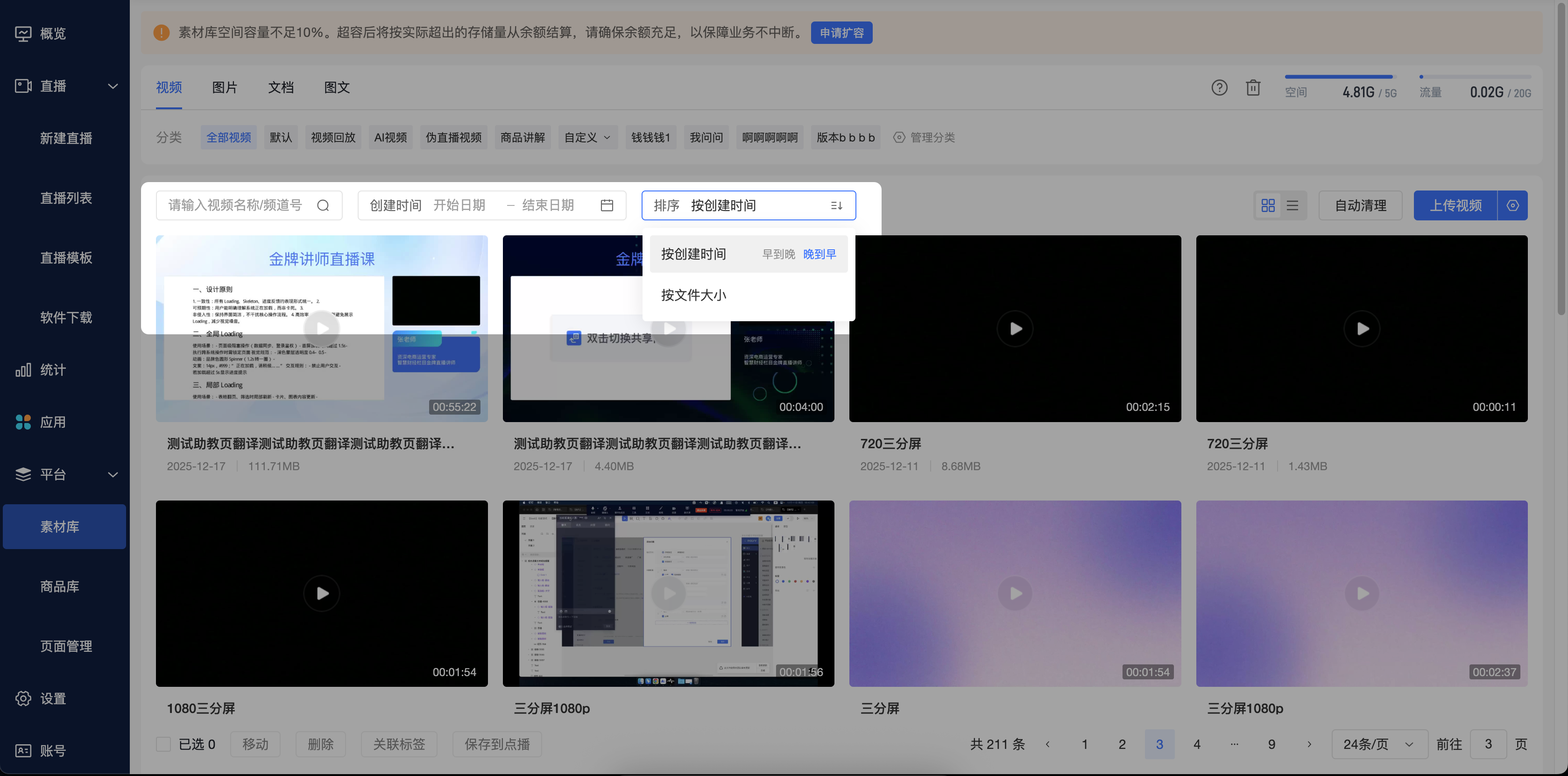Image resolution: width=1568 pixels, height=776 pixels.
Task: Play the 三分屏 video
Action: pyautogui.click(x=1015, y=593)
